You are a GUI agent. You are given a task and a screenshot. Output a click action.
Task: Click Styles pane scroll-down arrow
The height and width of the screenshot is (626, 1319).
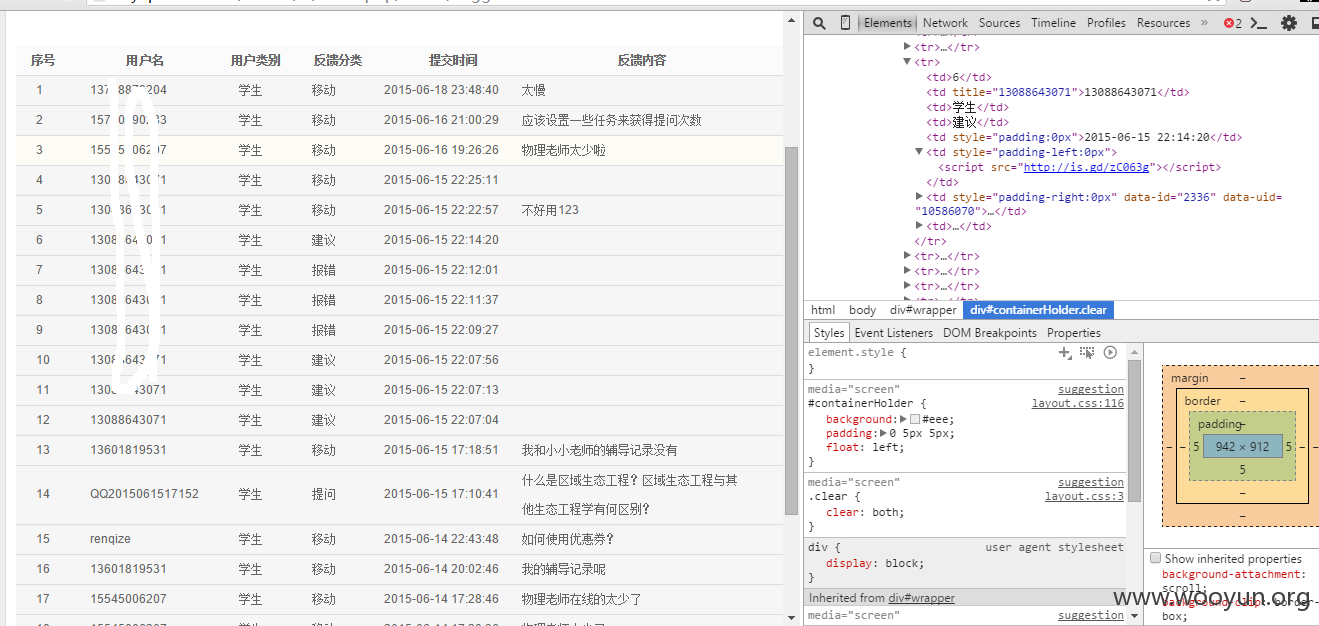point(1133,617)
